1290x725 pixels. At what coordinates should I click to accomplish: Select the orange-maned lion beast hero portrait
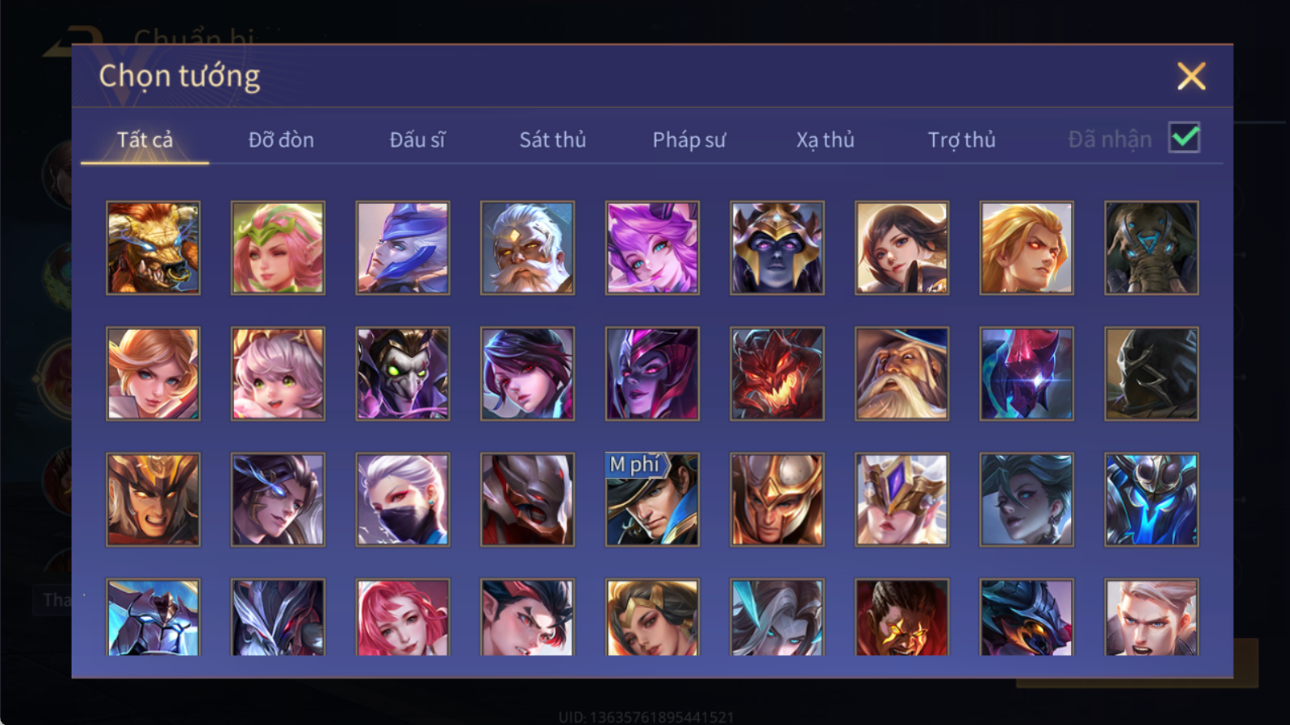pyautogui.click(x=153, y=248)
